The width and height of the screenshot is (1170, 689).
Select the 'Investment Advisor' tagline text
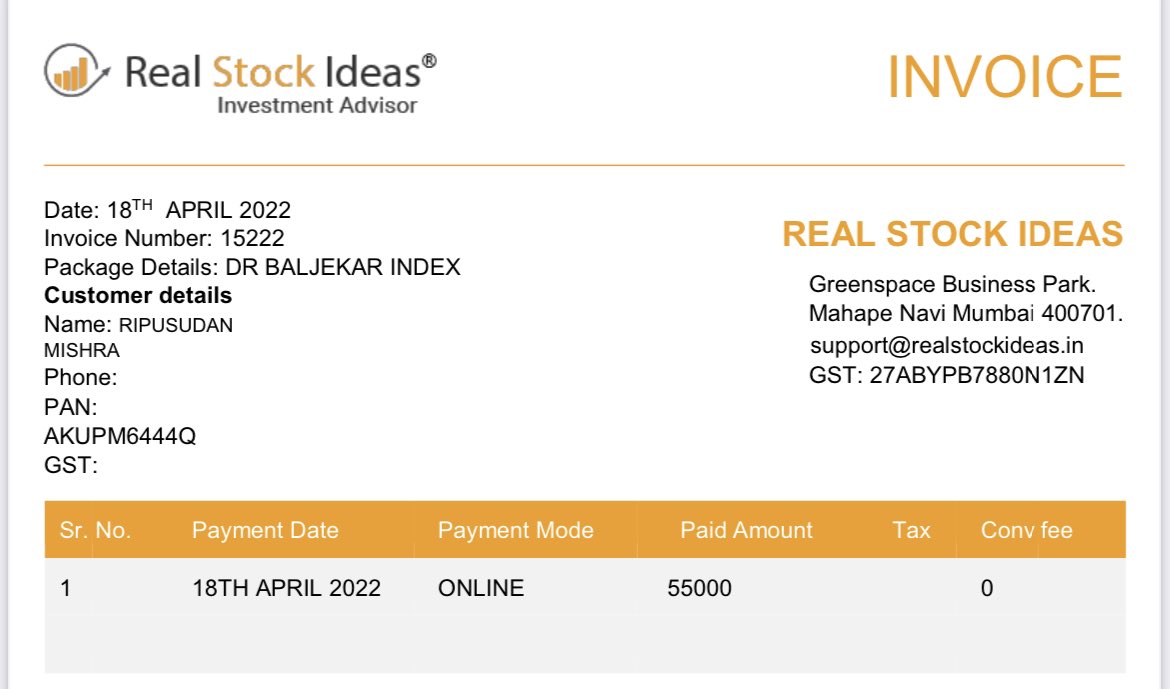[x=317, y=105]
